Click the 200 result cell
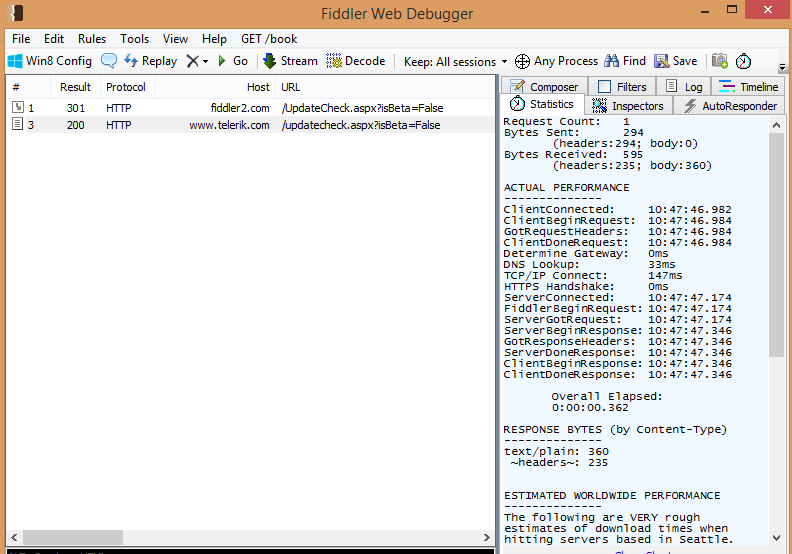 click(76, 125)
